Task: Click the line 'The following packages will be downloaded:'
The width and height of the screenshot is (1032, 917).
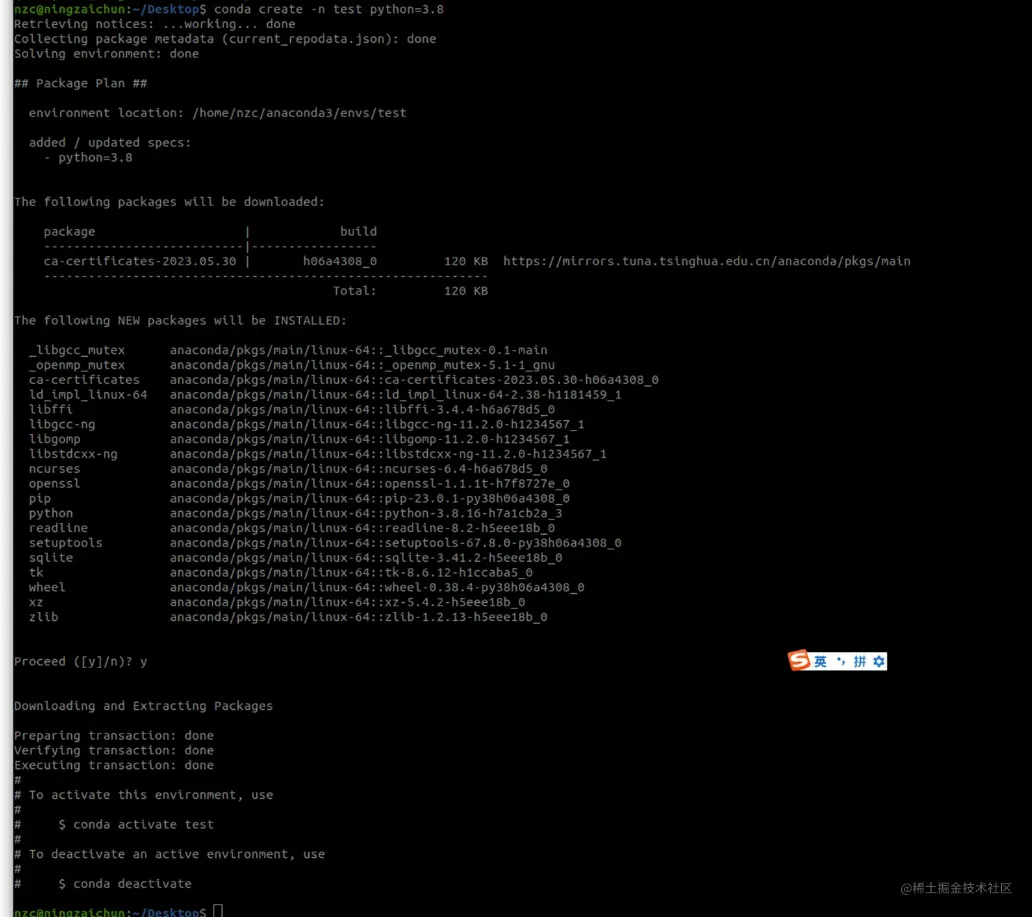Action: coord(169,201)
